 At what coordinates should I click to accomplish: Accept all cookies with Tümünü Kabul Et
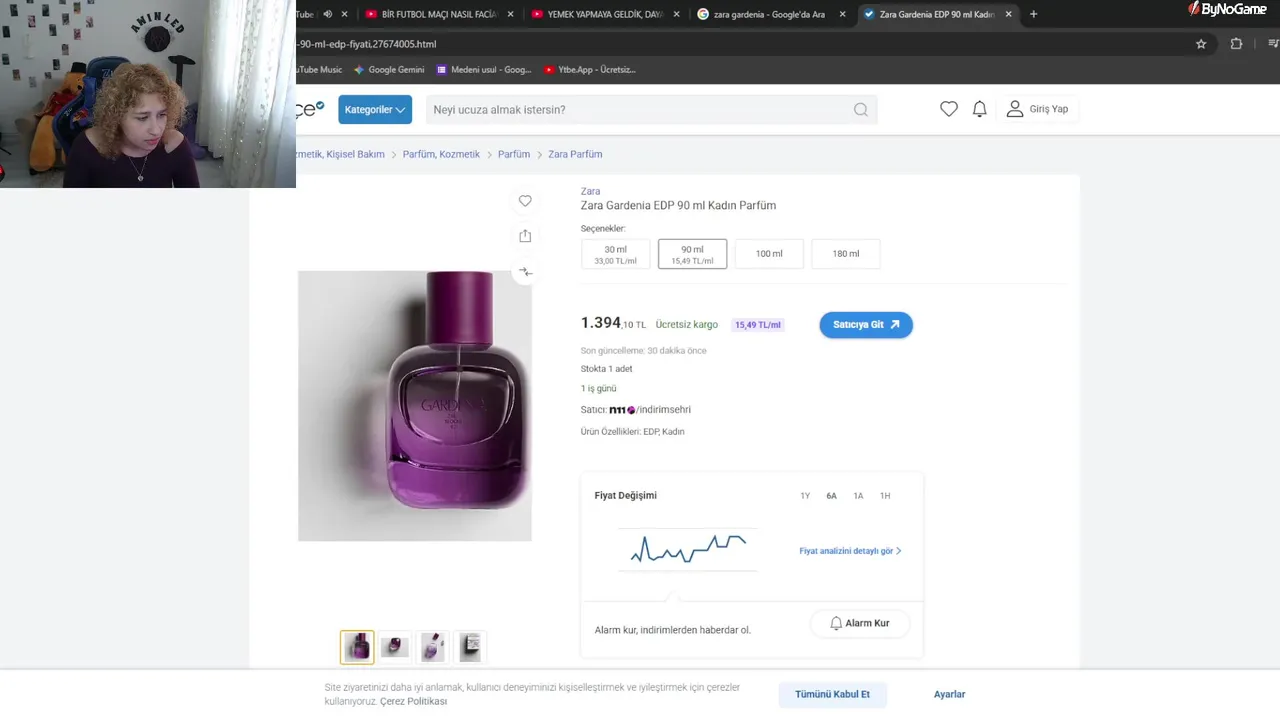point(832,694)
